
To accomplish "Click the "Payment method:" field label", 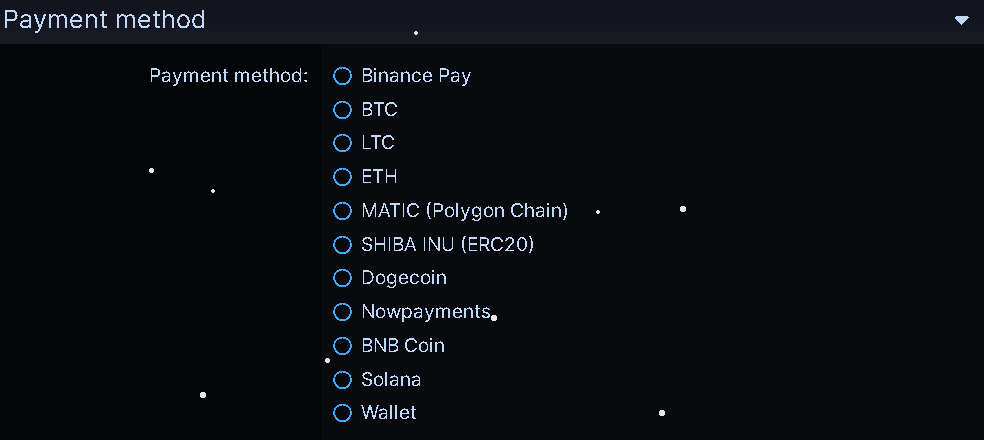I will tap(229, 76).
